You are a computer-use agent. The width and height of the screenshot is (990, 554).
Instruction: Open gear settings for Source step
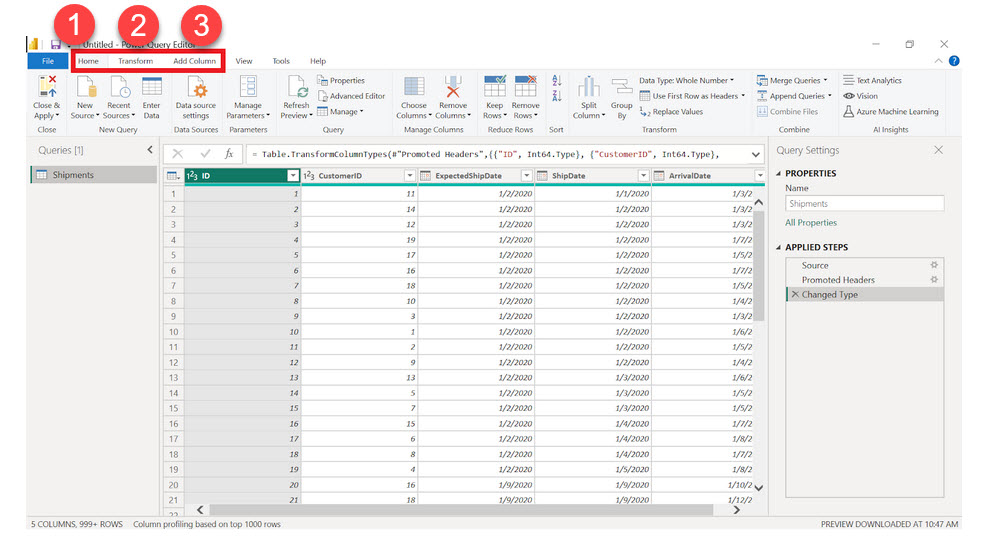(934, 265)
